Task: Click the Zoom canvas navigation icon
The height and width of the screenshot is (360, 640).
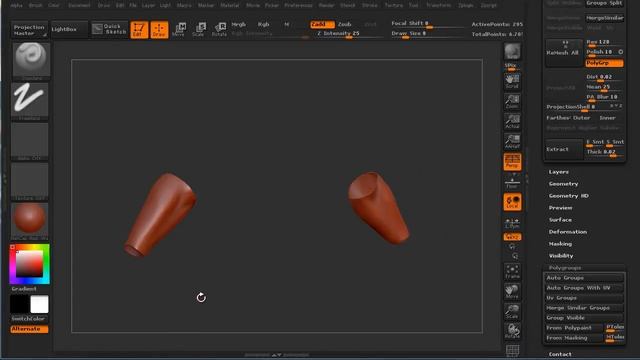Action: [x=512, y=101]
